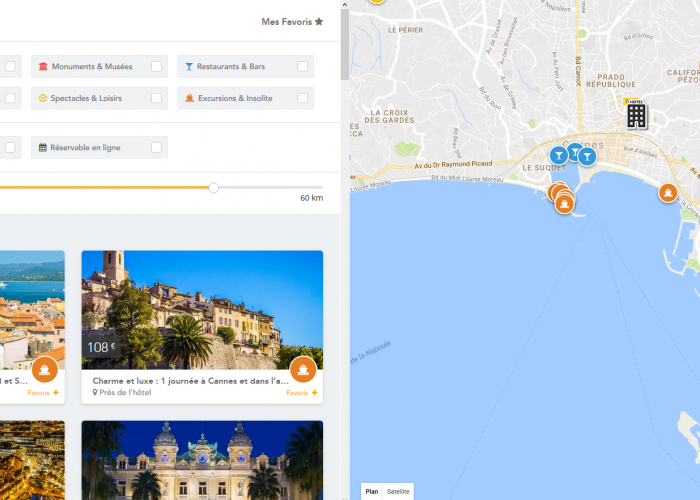Click the distance slider handle
Image resolution: width=700 pixels, height=500 pixels.
coord(213,187)
